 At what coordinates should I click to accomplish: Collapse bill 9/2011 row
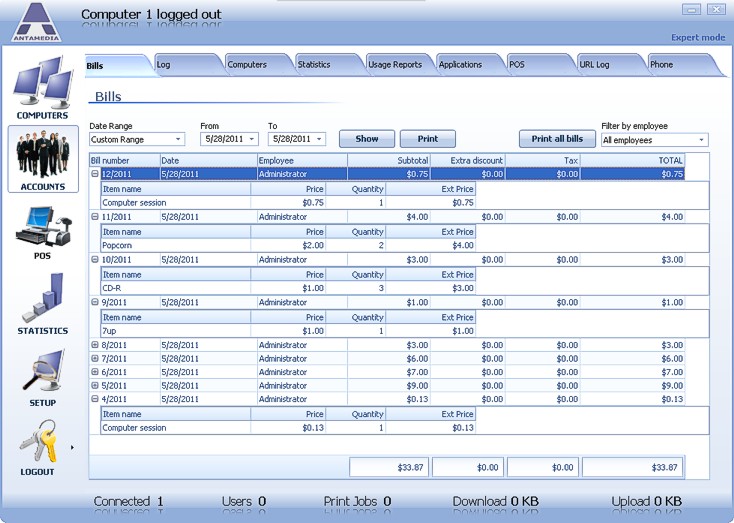click(x=95, y=302)
